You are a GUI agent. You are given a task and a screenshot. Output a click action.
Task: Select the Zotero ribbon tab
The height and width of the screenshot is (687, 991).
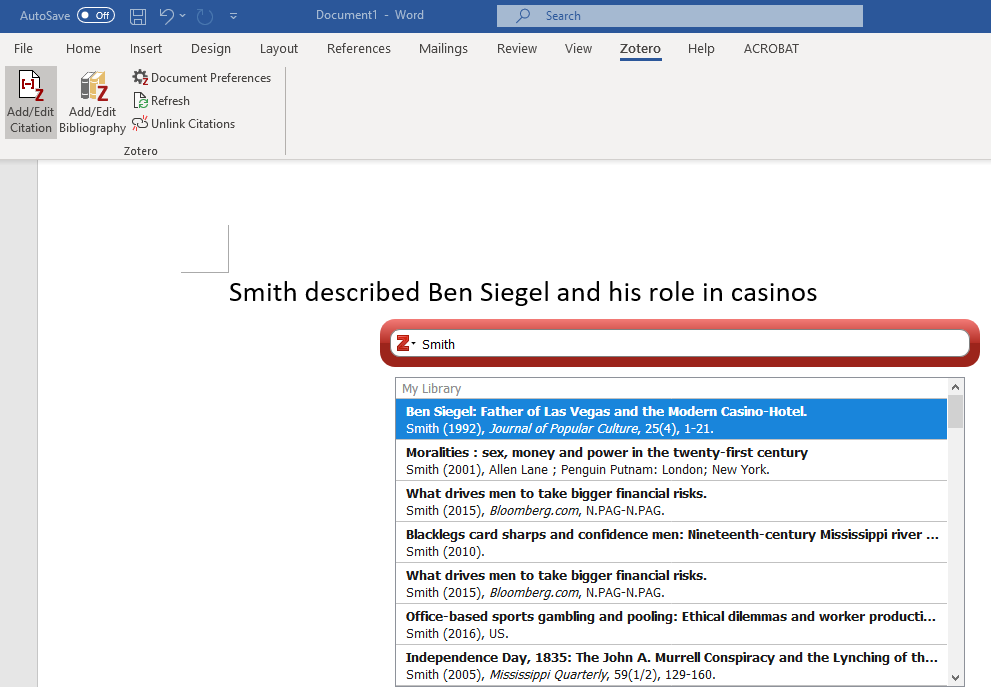point(640,49)
